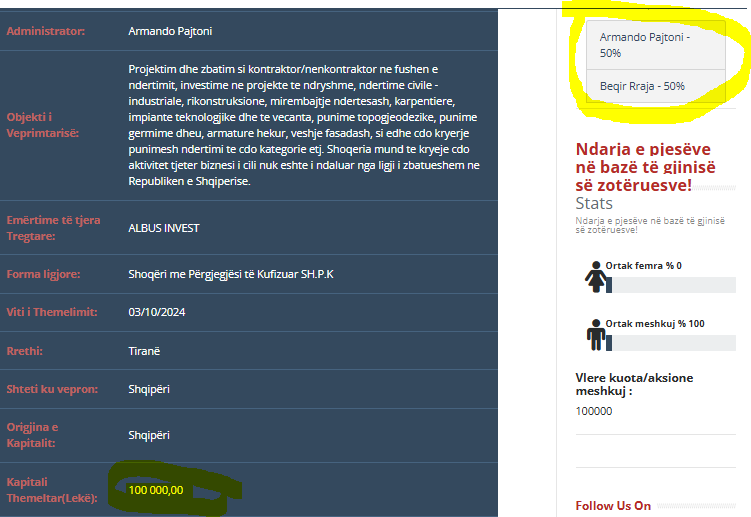Viewport: 751px width, 517px height.
Task: Click the Ortak meshkuj % 100 progress bar
Action: pyautogui.click(x=670, y=343)
